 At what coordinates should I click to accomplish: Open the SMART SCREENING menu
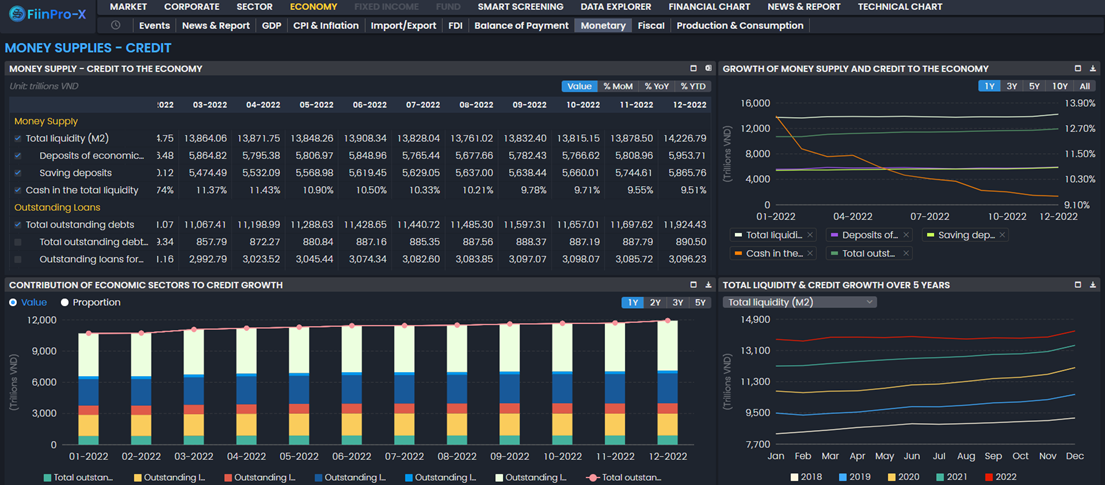pos(520,7)
